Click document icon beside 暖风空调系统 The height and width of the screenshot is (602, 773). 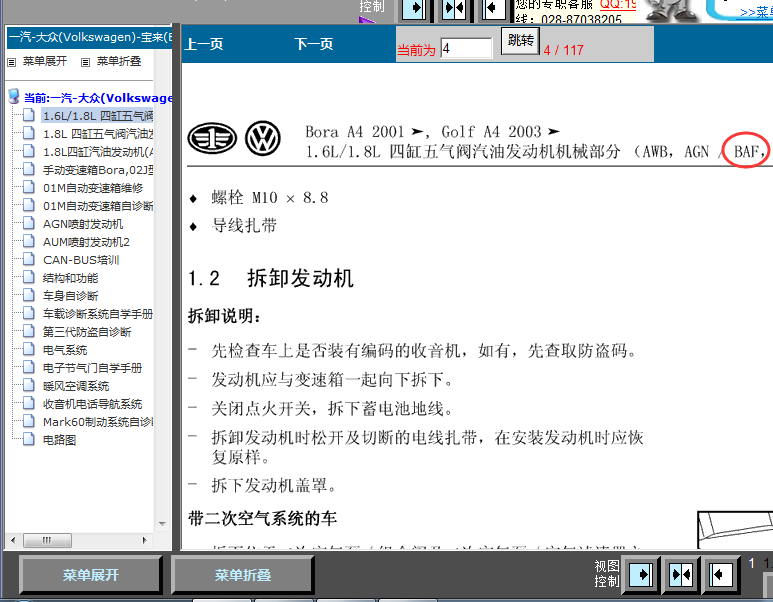pos(29,385)
